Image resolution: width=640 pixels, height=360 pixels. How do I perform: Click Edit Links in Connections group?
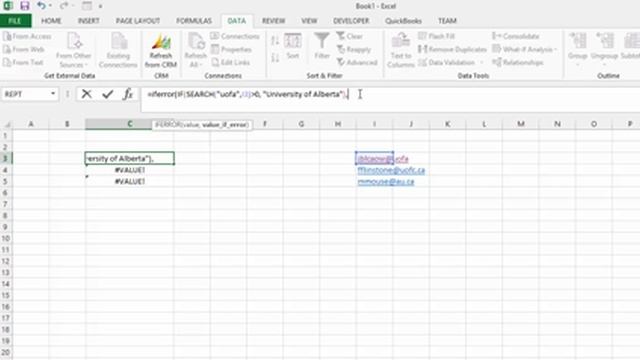pos(231,62)
